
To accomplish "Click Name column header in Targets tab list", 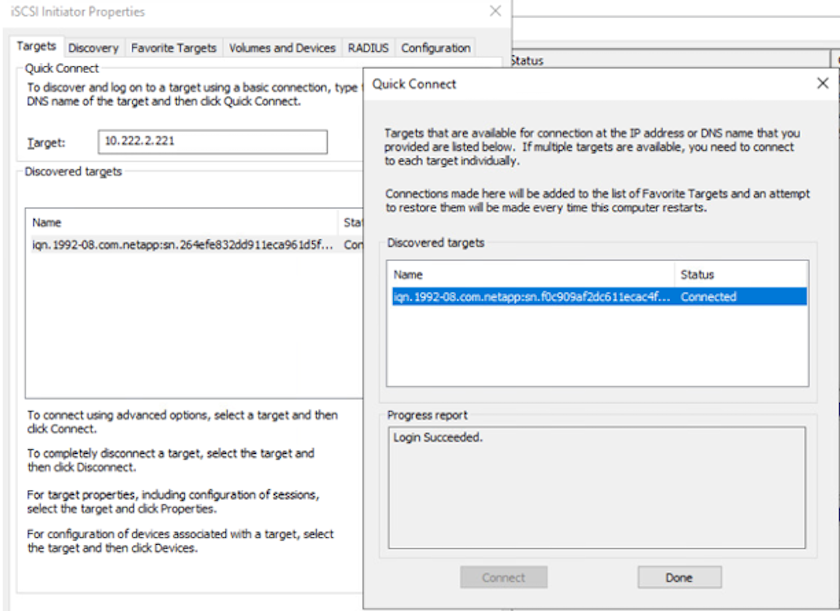I will pos(182,223).
